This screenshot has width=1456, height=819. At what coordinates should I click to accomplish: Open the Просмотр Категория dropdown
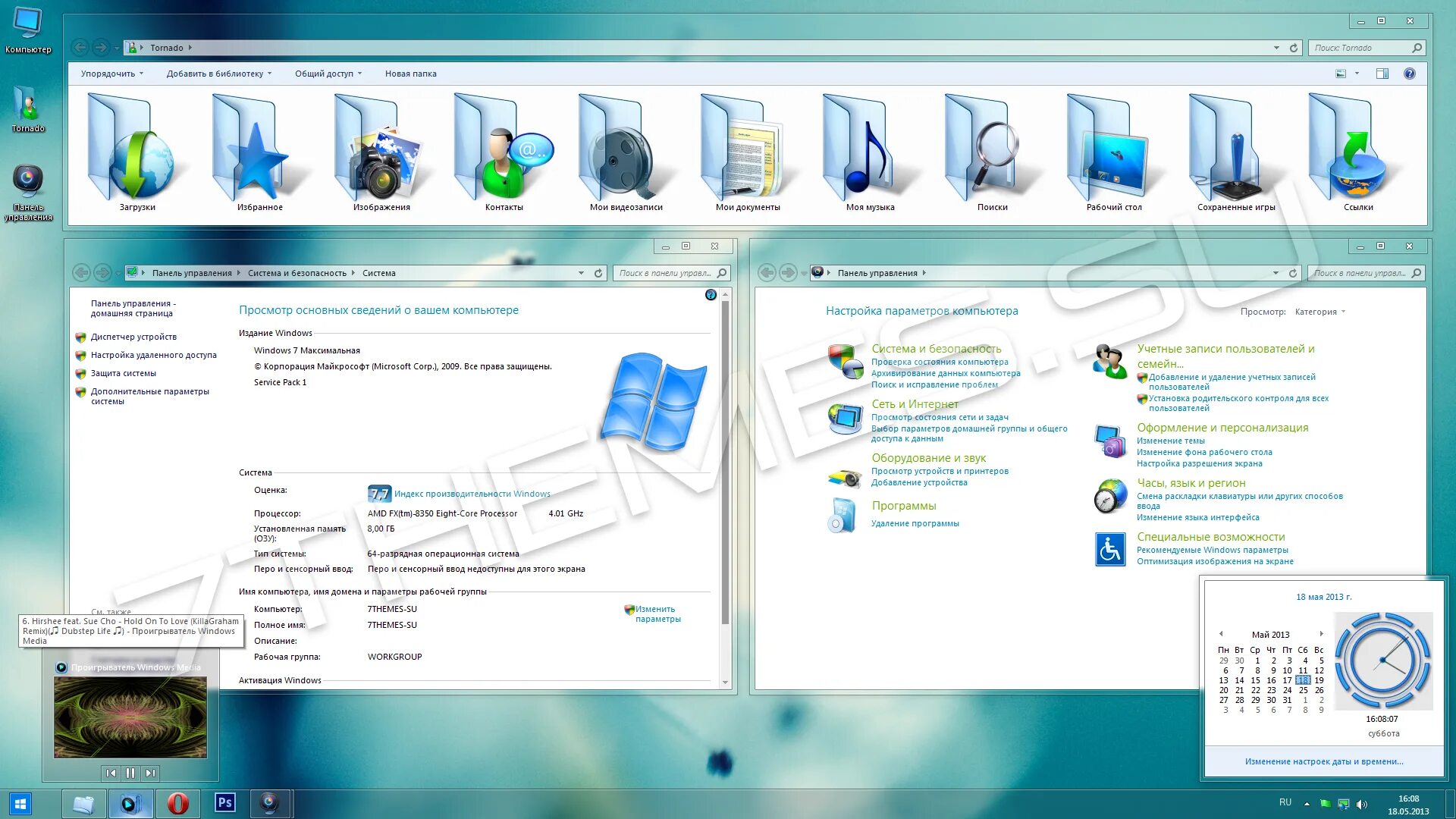[x=1319, y=312]
